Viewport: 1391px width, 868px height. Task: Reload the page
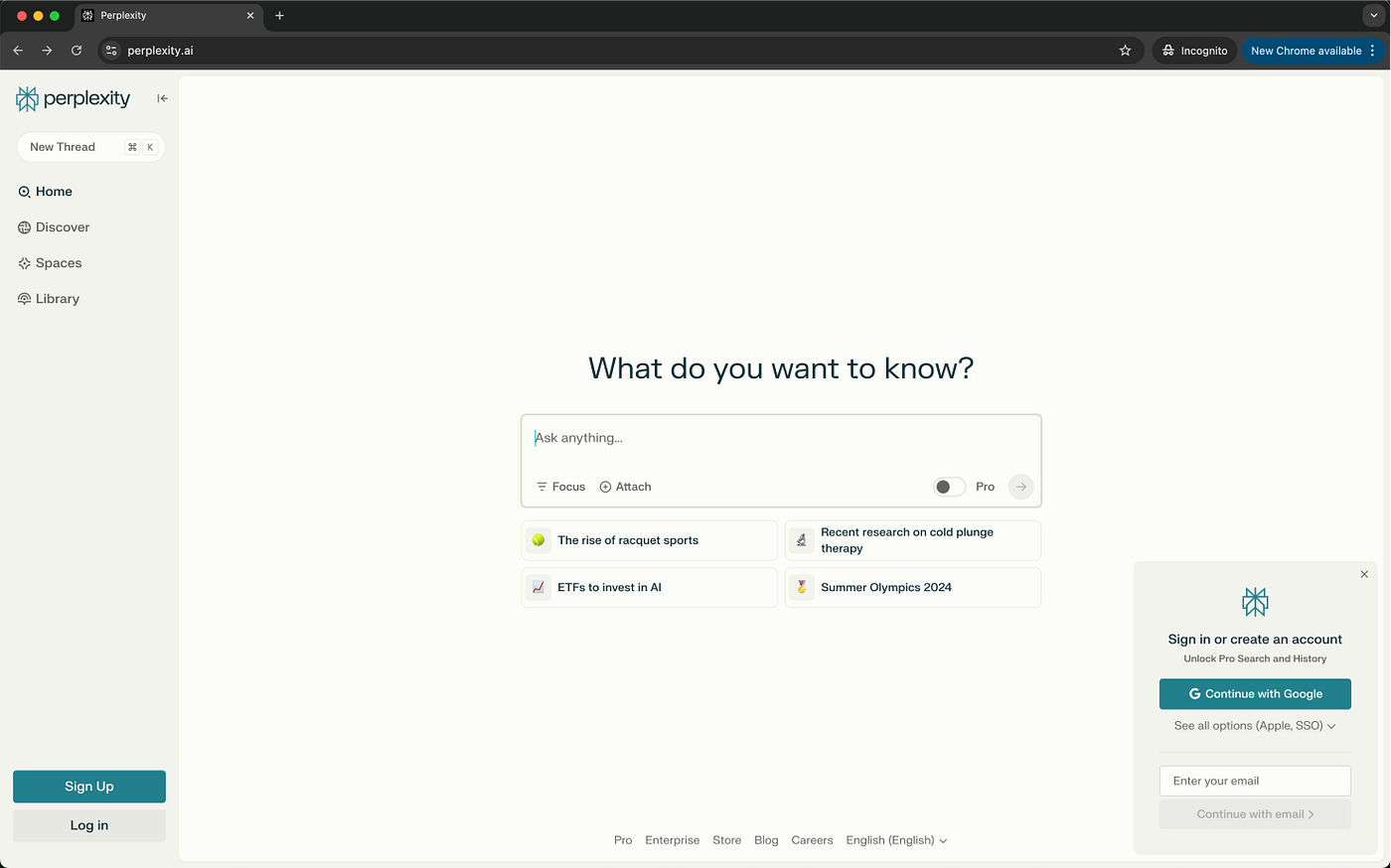coord(77,51)
